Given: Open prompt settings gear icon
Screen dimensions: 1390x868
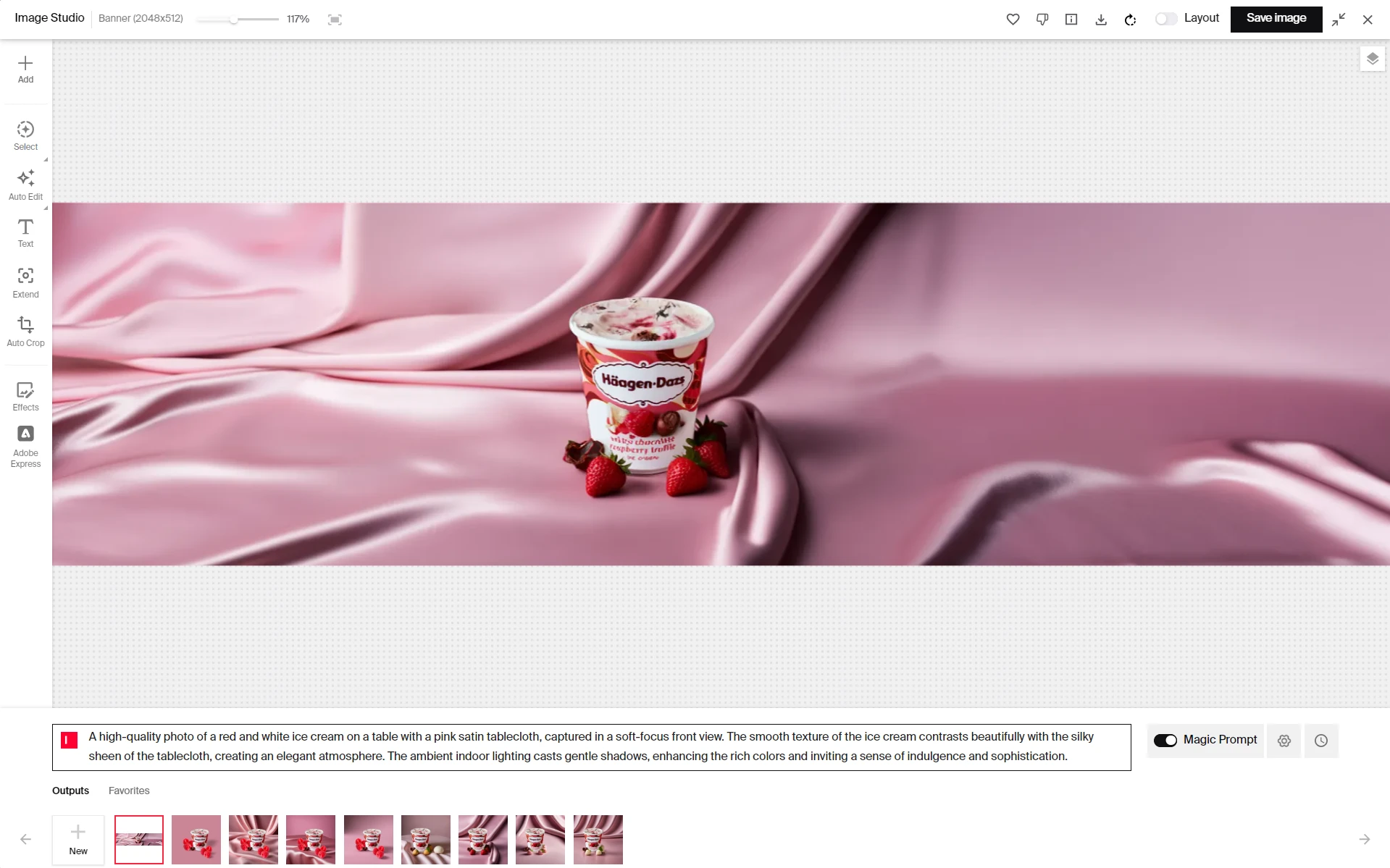Looking at the screenshot, I should (x=1284, y=741).
